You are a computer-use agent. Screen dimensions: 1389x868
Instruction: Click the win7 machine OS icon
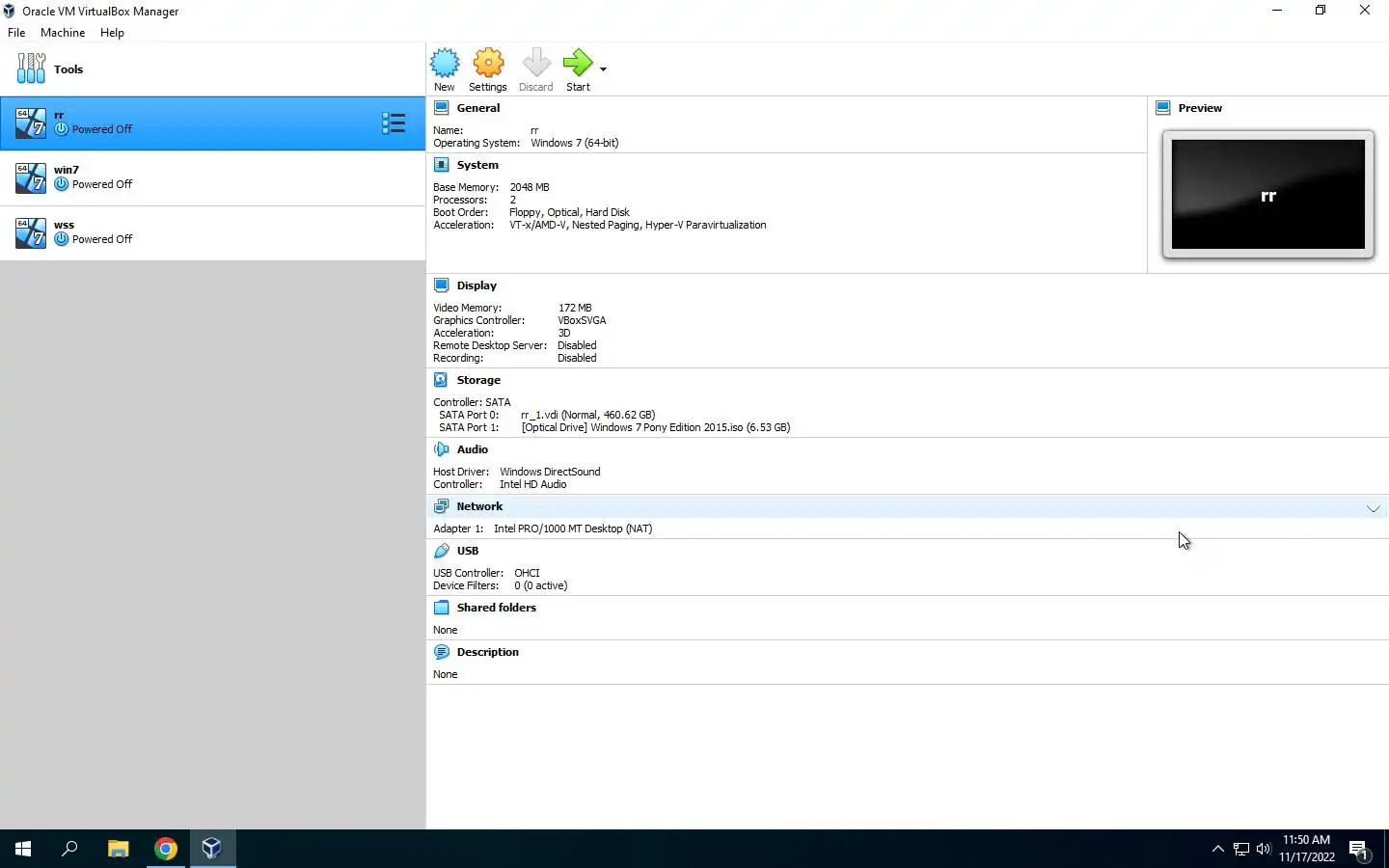(31, 177)
